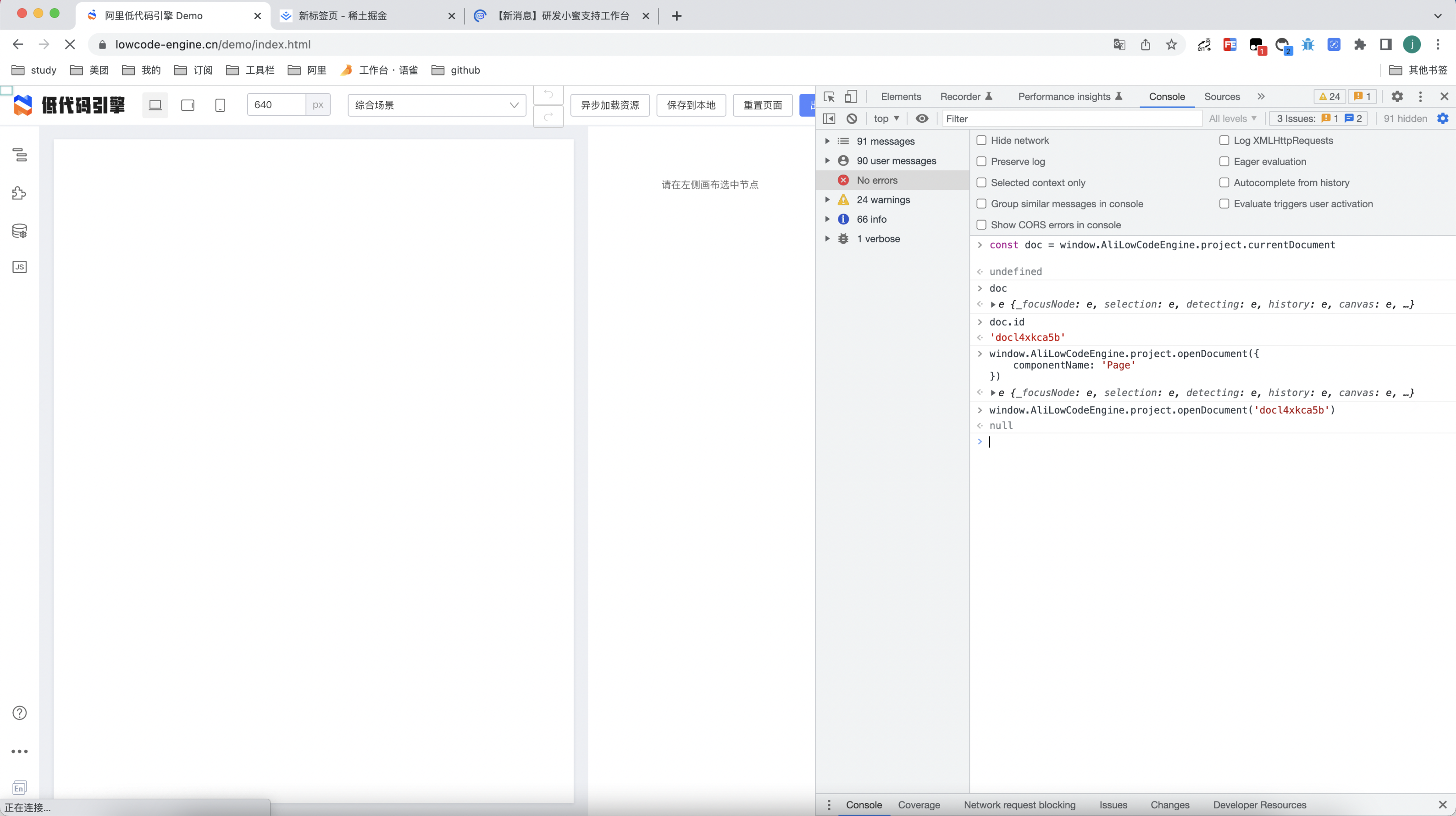Image resolution: width=1456 pixels, height=816 pixels.
Task: Open the component library puzzle icon
Action: [x=20, y=193]
